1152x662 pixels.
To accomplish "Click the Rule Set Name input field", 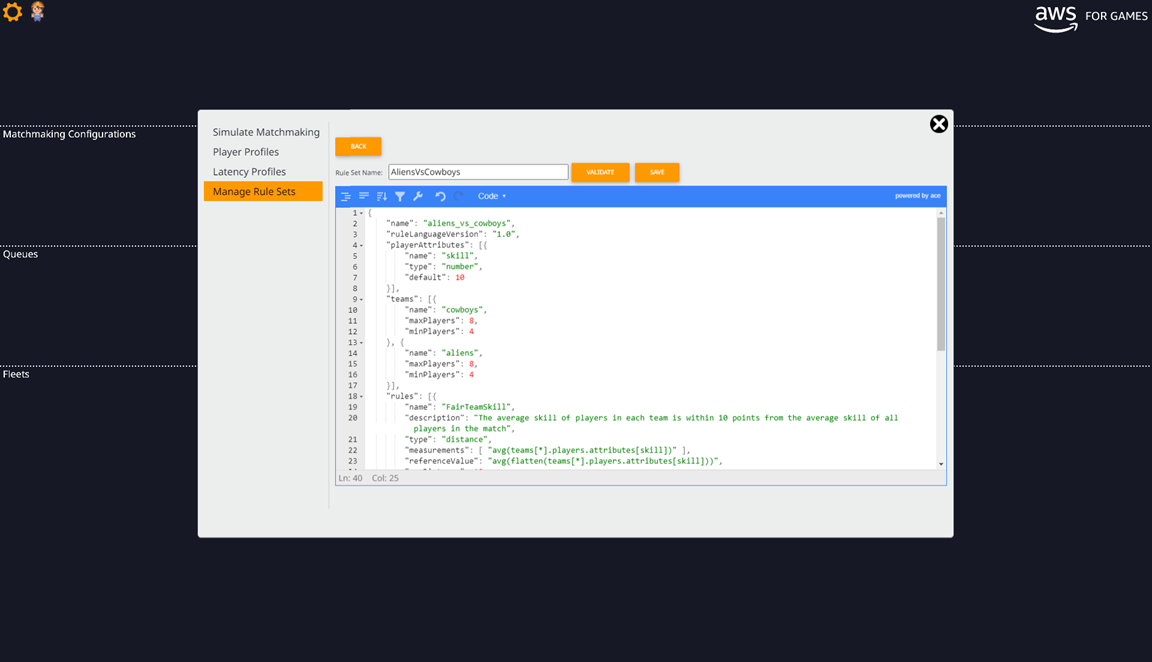I will (477, 171).
